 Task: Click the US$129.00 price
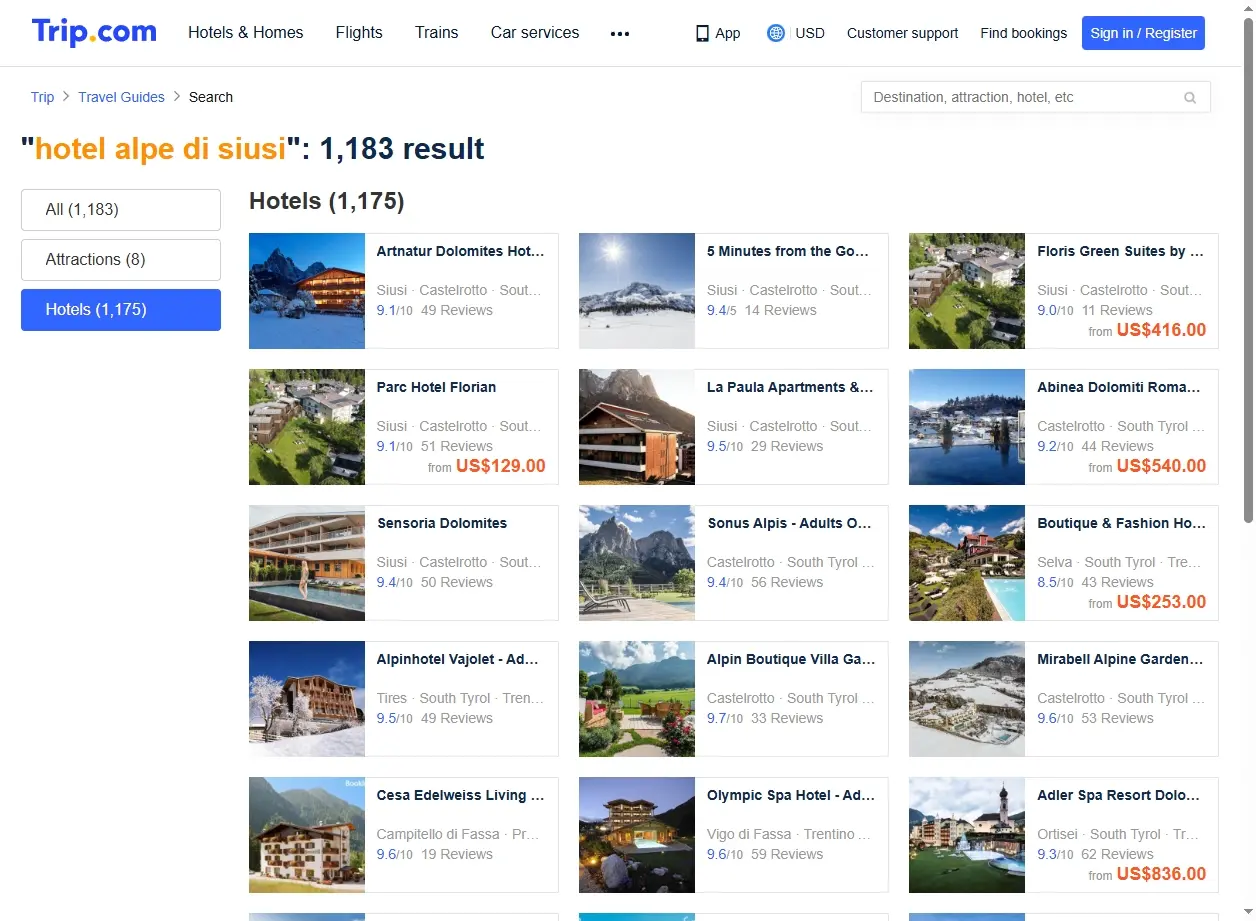click(x=501, y=466)
